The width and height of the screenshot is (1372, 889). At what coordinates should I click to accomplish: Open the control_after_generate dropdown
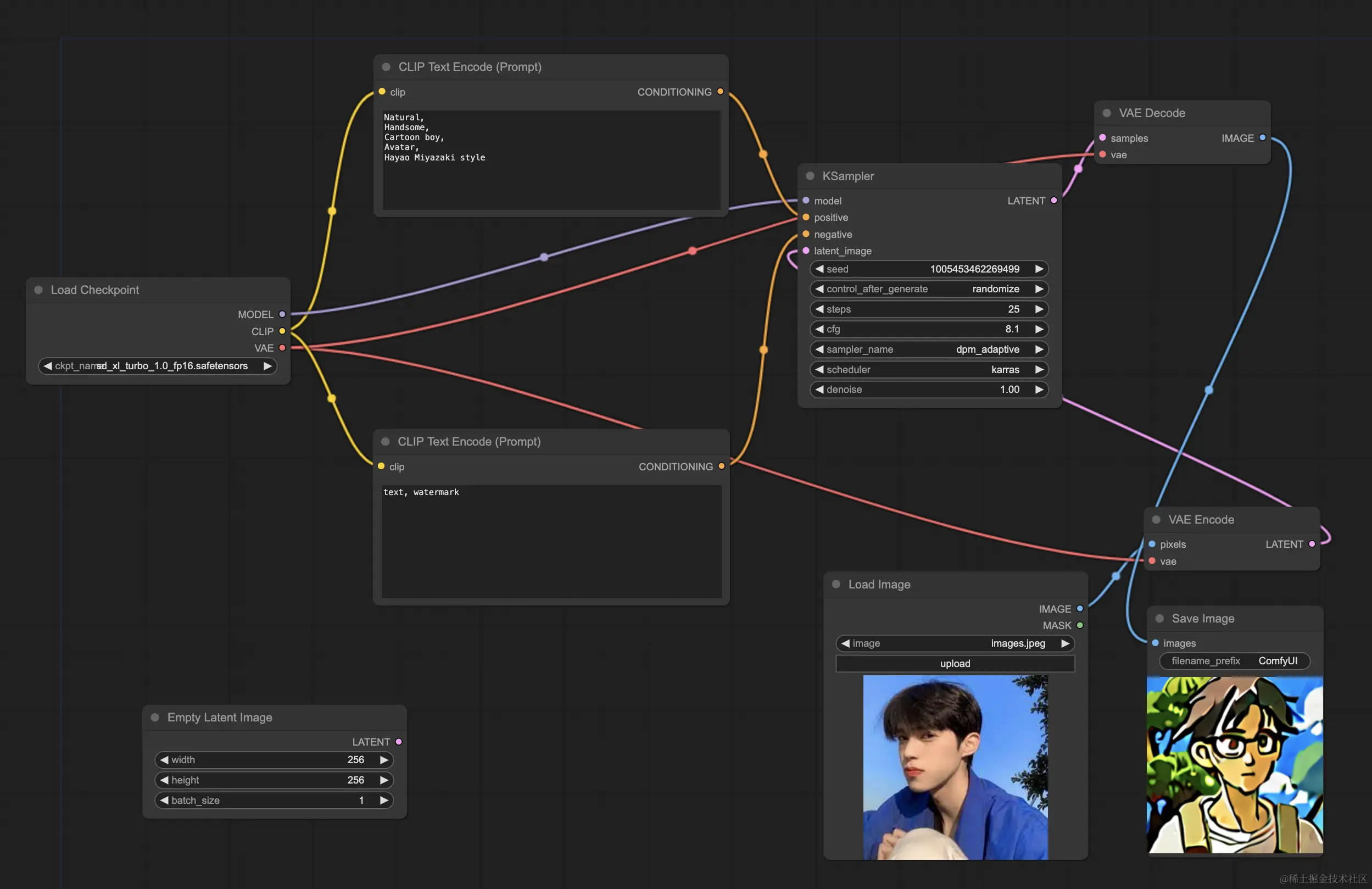click(x=929, y=289)
